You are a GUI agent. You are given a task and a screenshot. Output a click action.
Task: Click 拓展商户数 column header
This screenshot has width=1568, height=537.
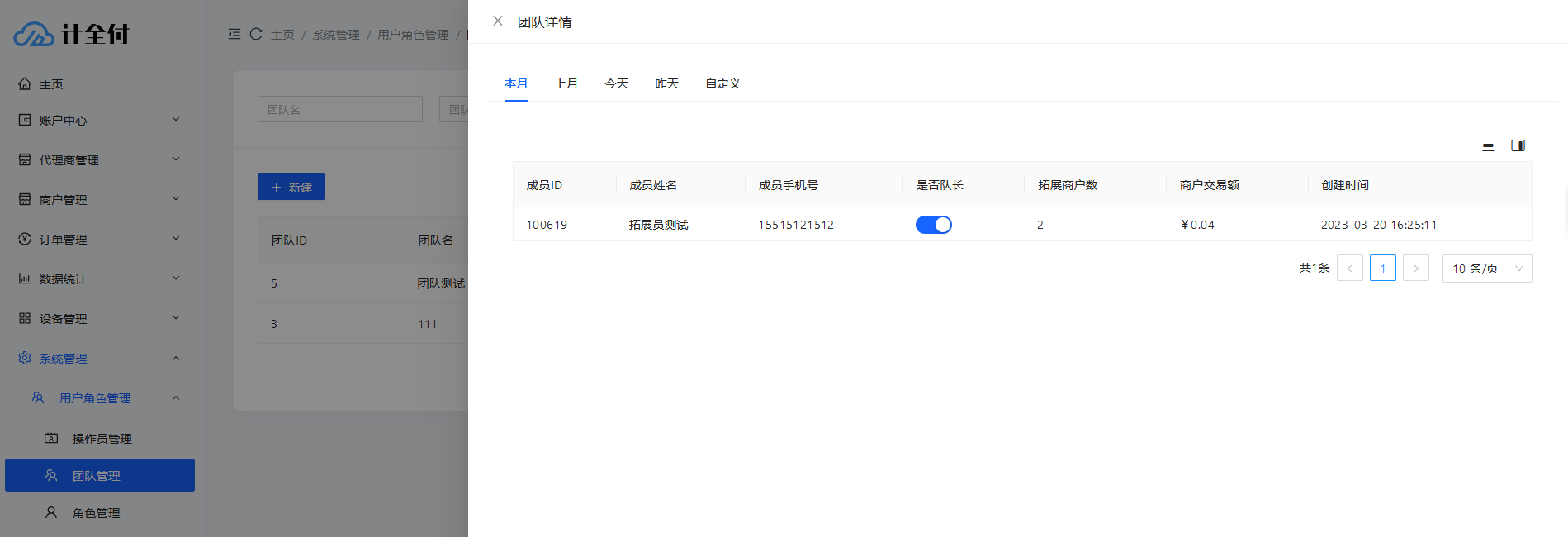1068,185
